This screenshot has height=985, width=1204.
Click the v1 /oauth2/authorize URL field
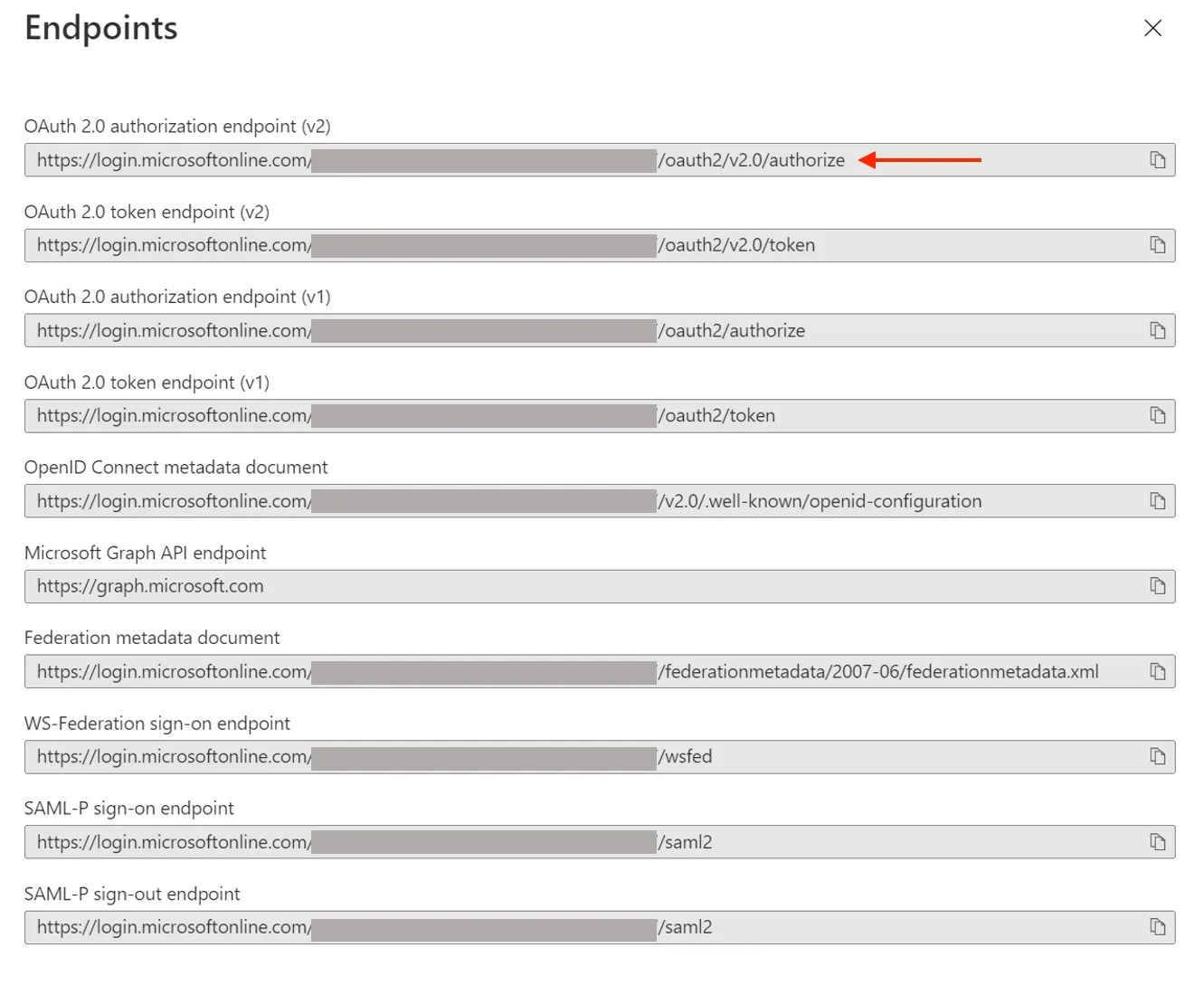tap(600, 330)
